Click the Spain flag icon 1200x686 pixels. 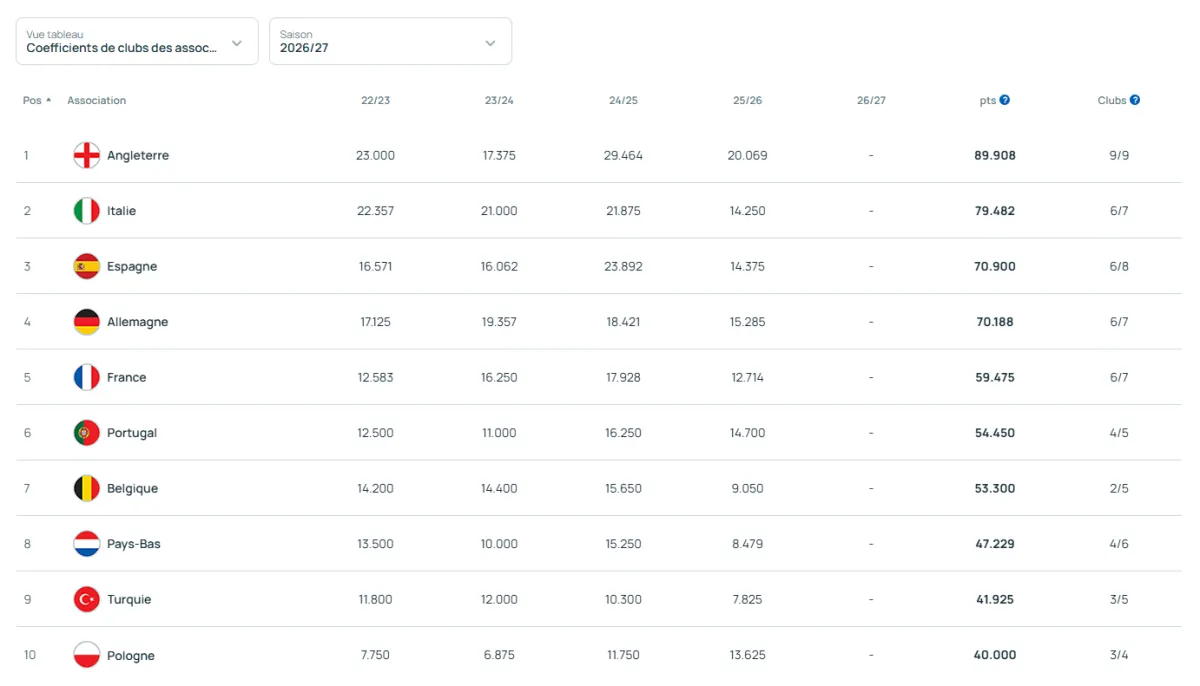pyautogui.click(x=87, y=266)
